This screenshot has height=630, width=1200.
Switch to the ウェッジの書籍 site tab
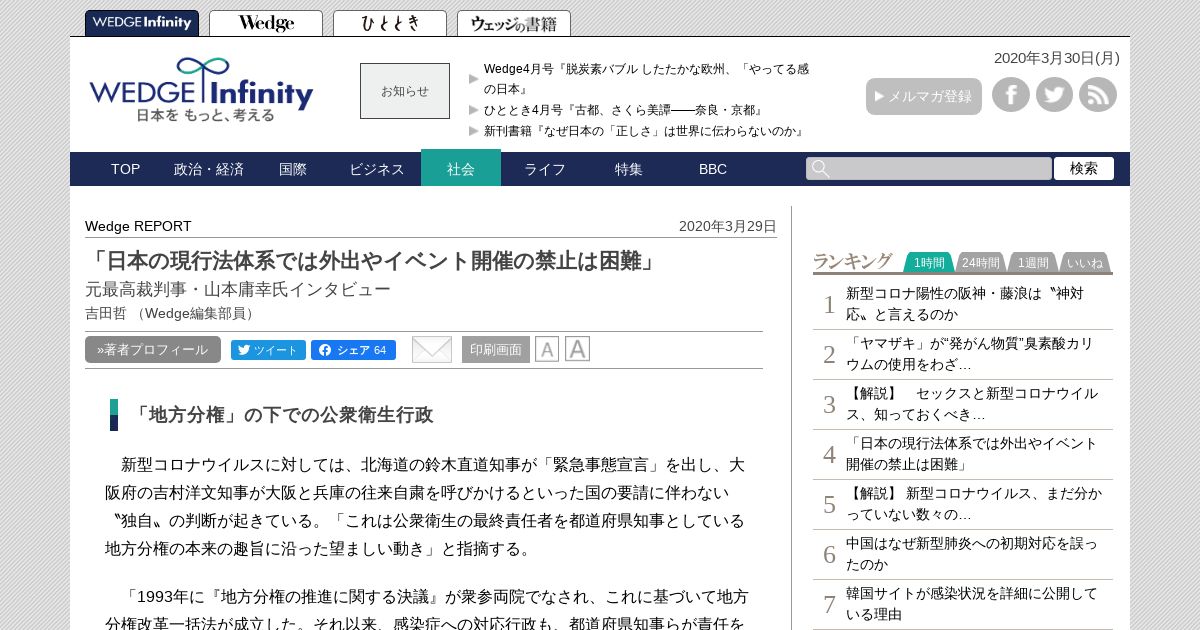(514, 23)
